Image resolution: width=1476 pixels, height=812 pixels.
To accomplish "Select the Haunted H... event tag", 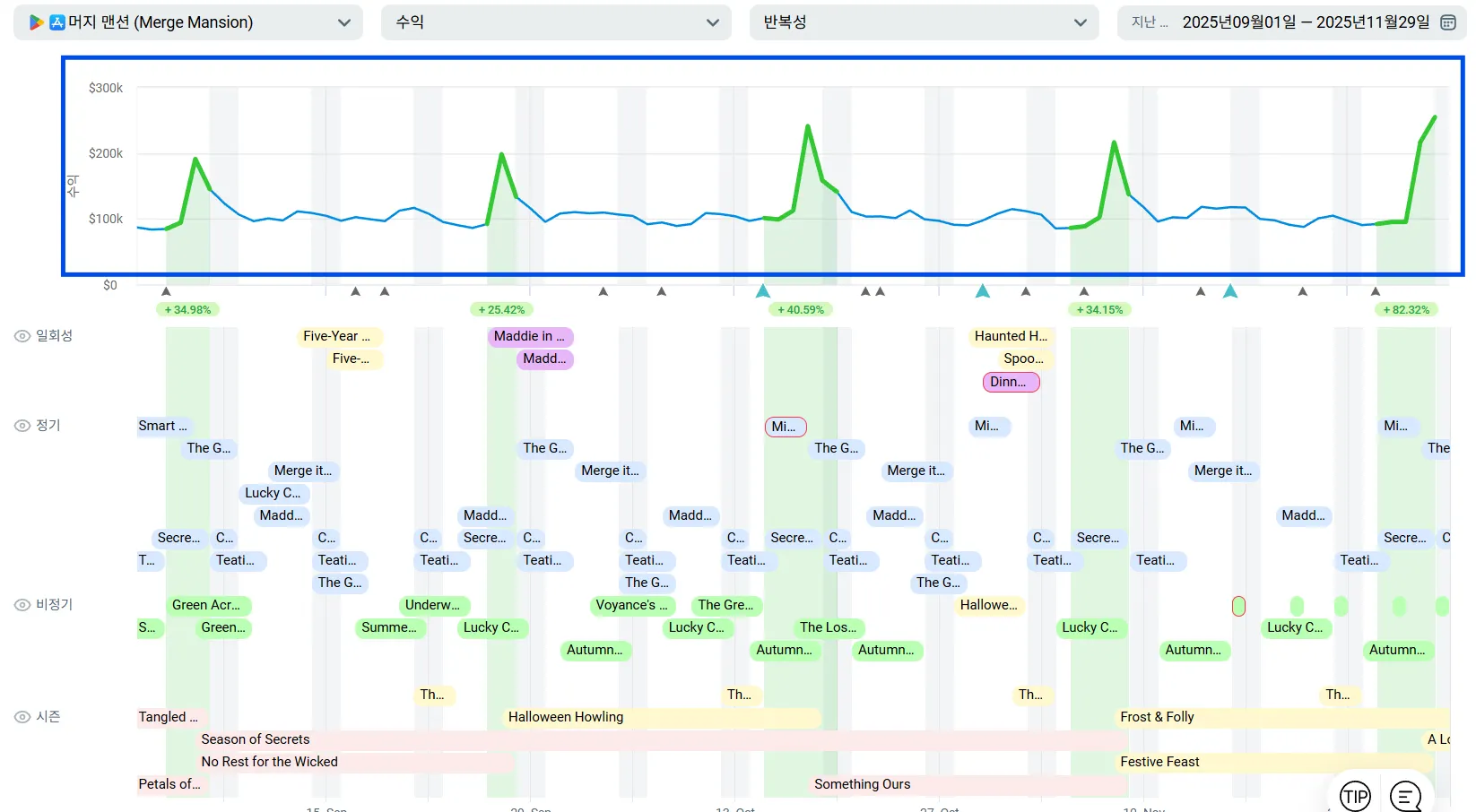I will pos(1011,337).
